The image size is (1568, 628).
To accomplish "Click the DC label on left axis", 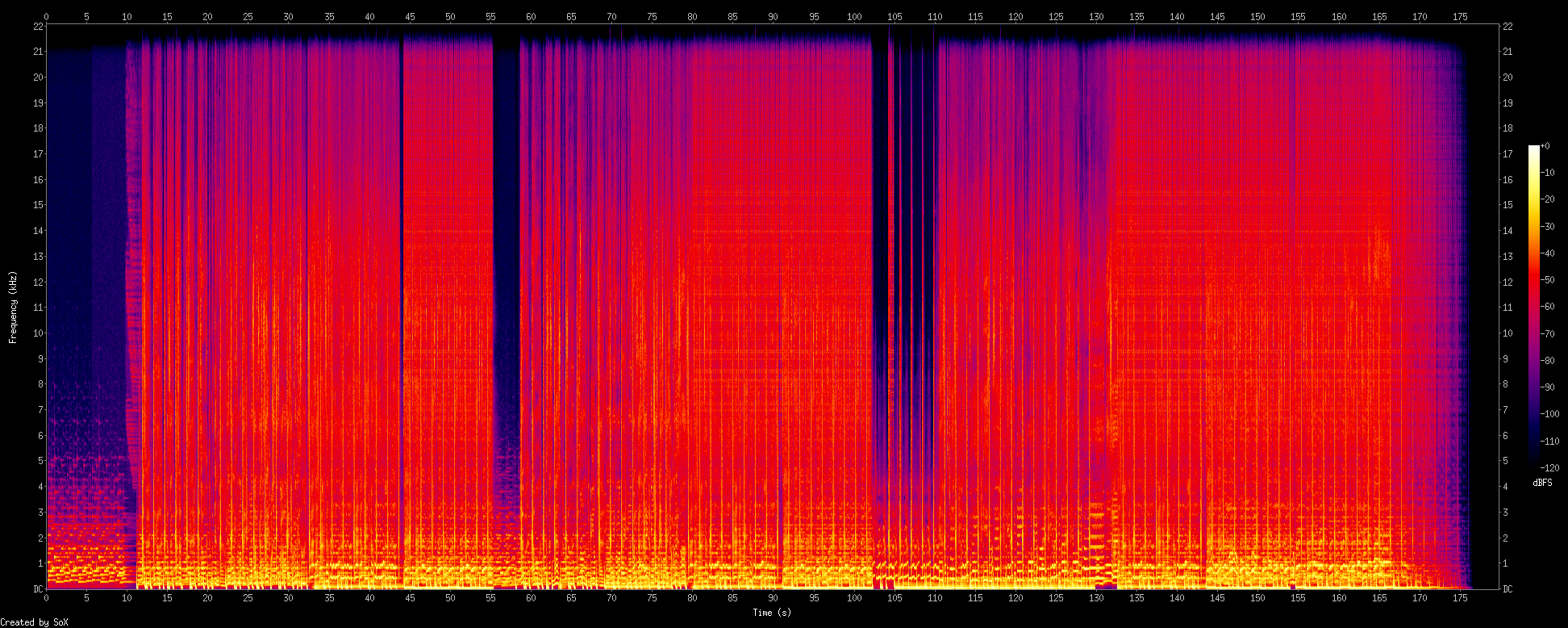I will coord(38,589).
